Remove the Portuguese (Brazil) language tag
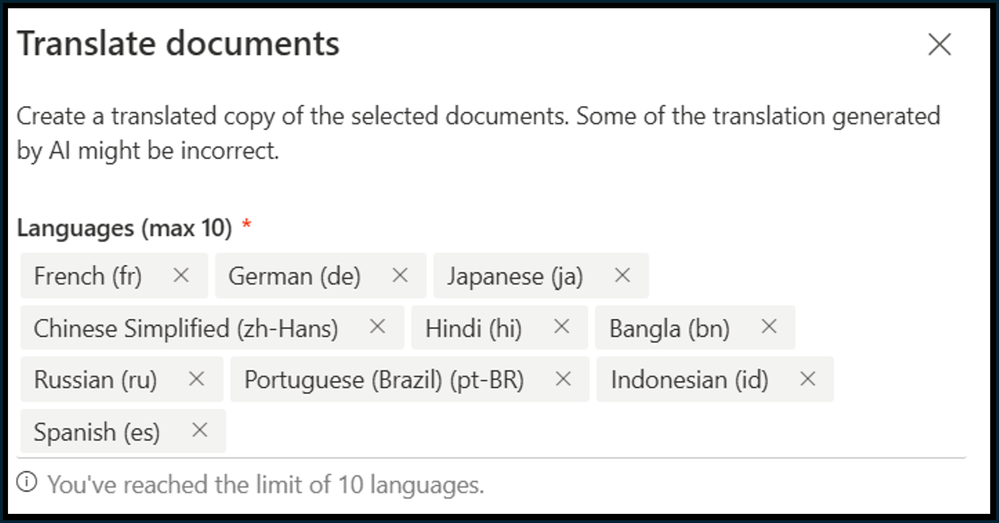 [564, 379]
